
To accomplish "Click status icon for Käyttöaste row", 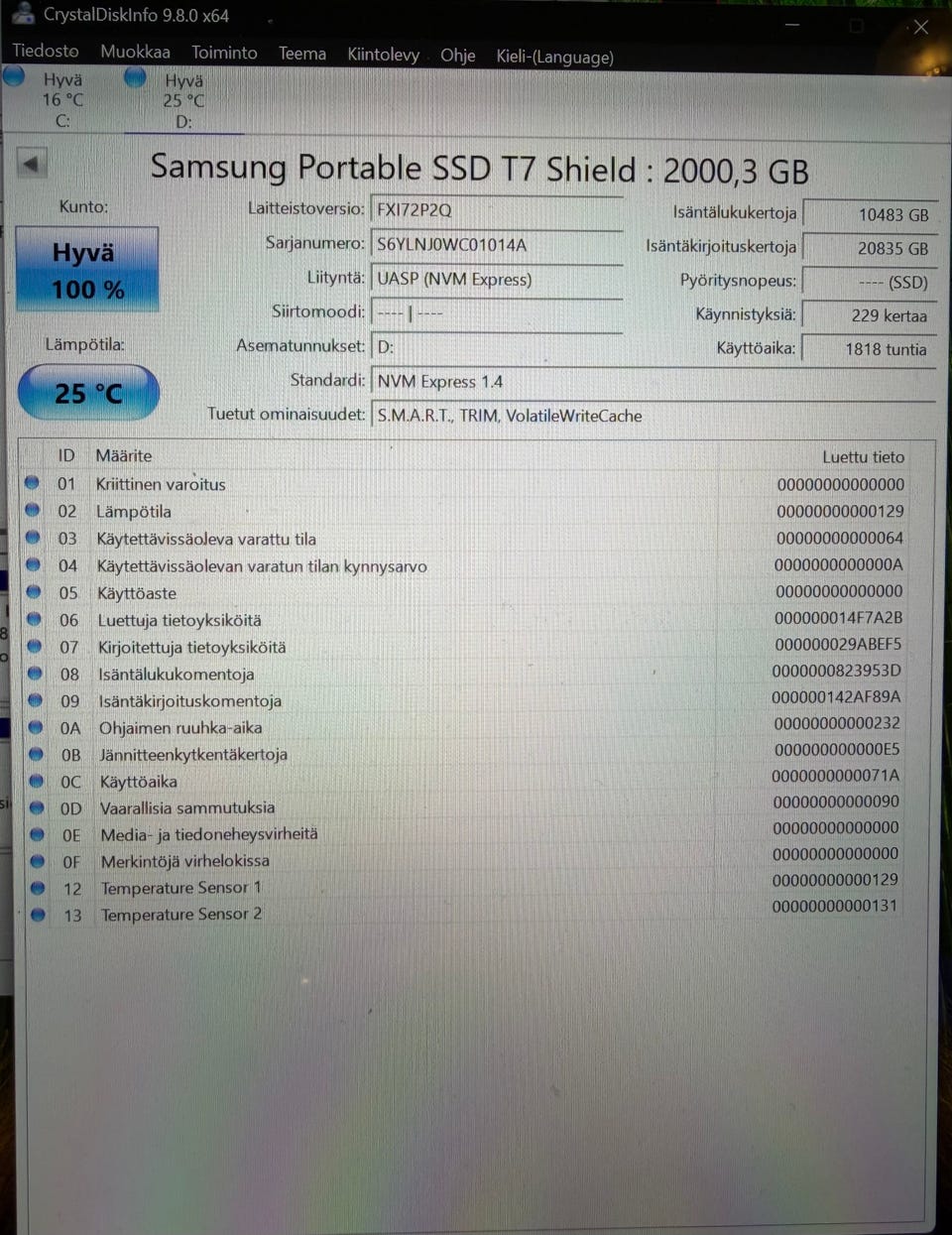I will click(x=34, y=591).
